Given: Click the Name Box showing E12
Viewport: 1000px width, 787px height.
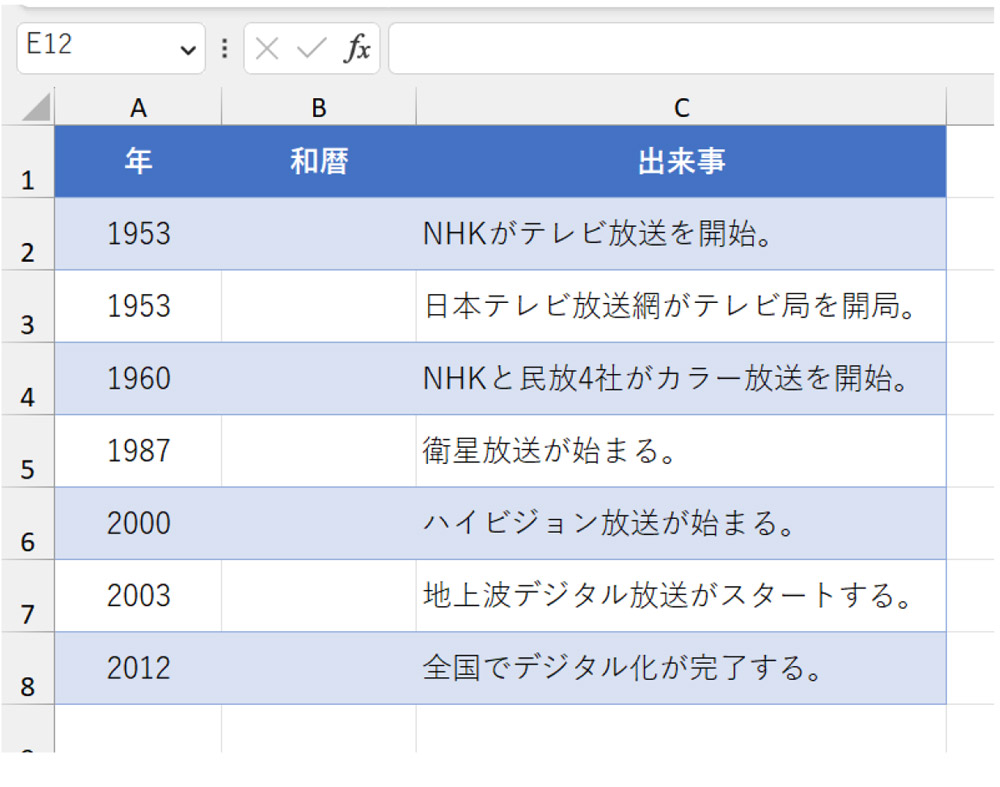Looking at the screenshot, I should [111, 48].
